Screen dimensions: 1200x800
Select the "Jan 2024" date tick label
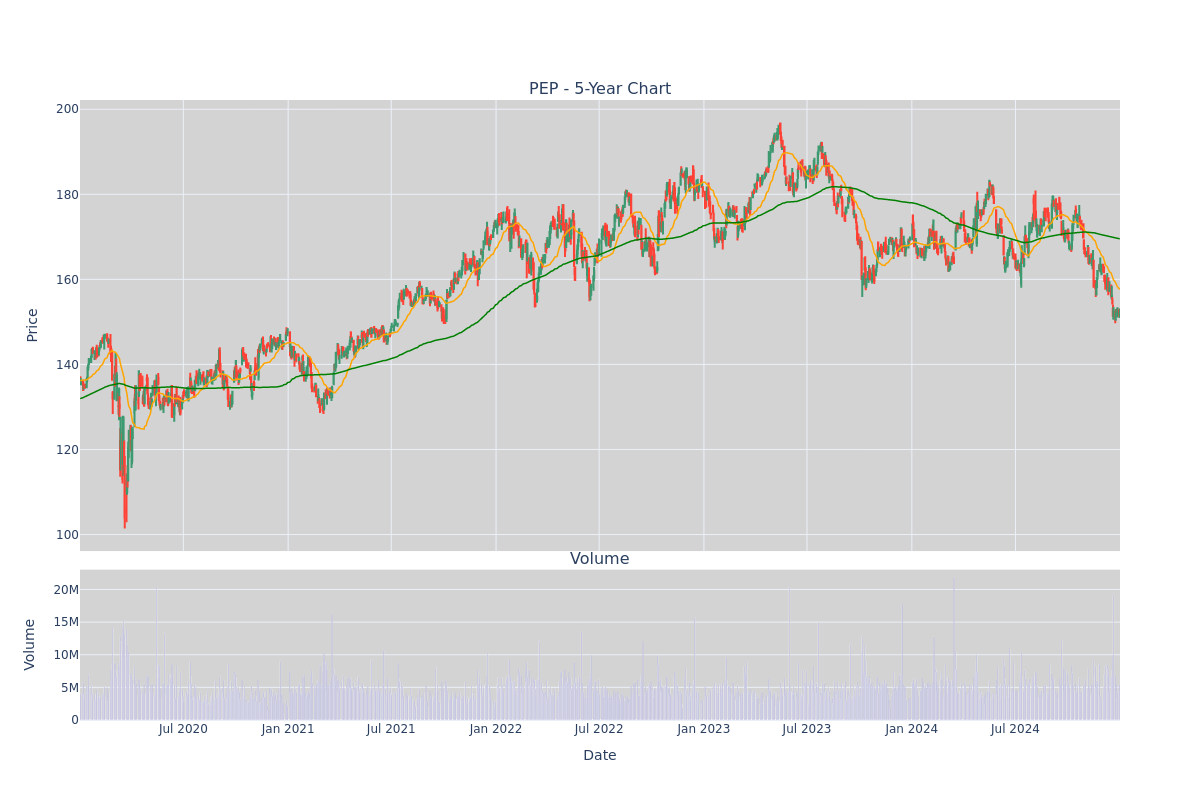coord(912,729)
